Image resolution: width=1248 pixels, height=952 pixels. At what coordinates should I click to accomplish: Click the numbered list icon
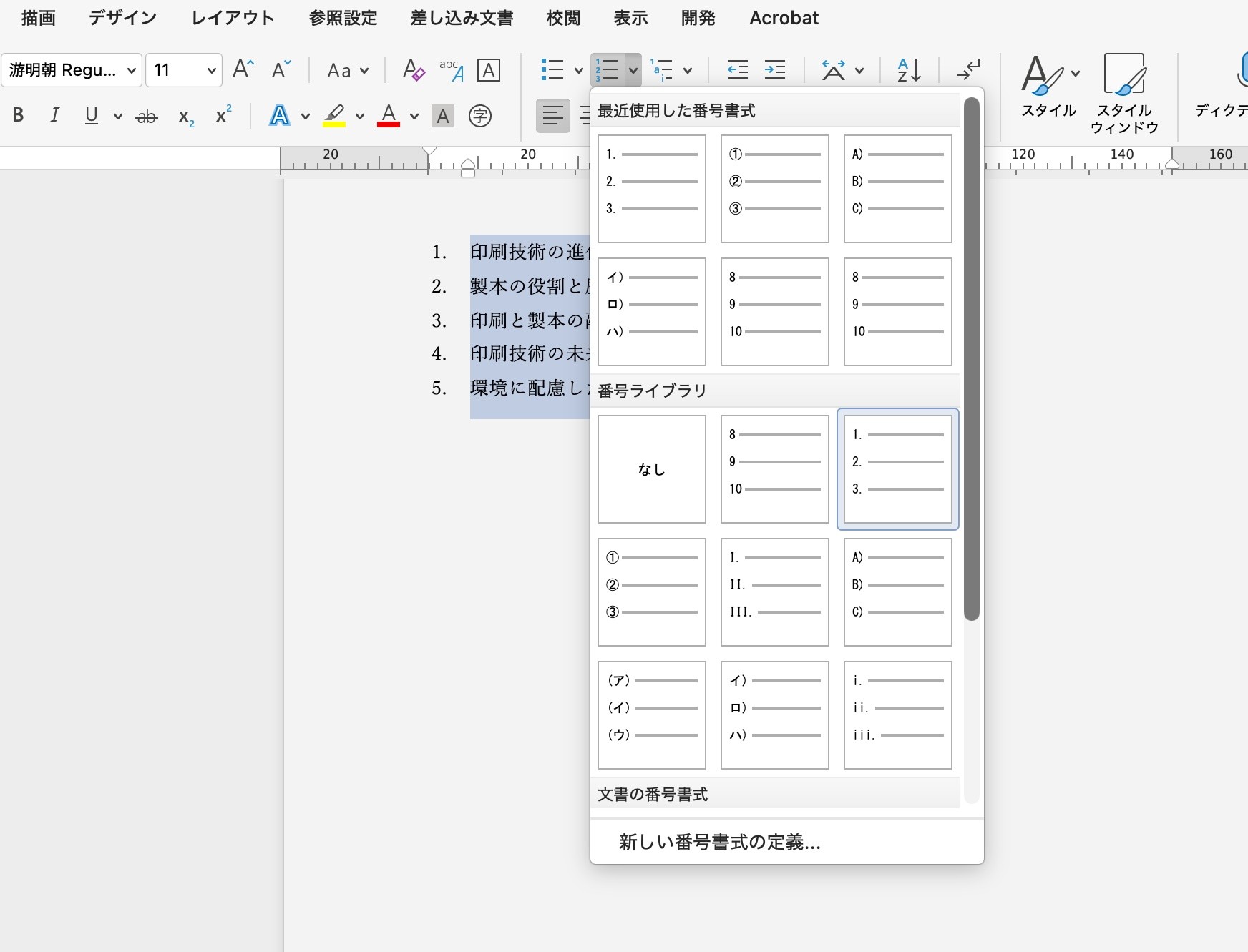pos(607,69)
